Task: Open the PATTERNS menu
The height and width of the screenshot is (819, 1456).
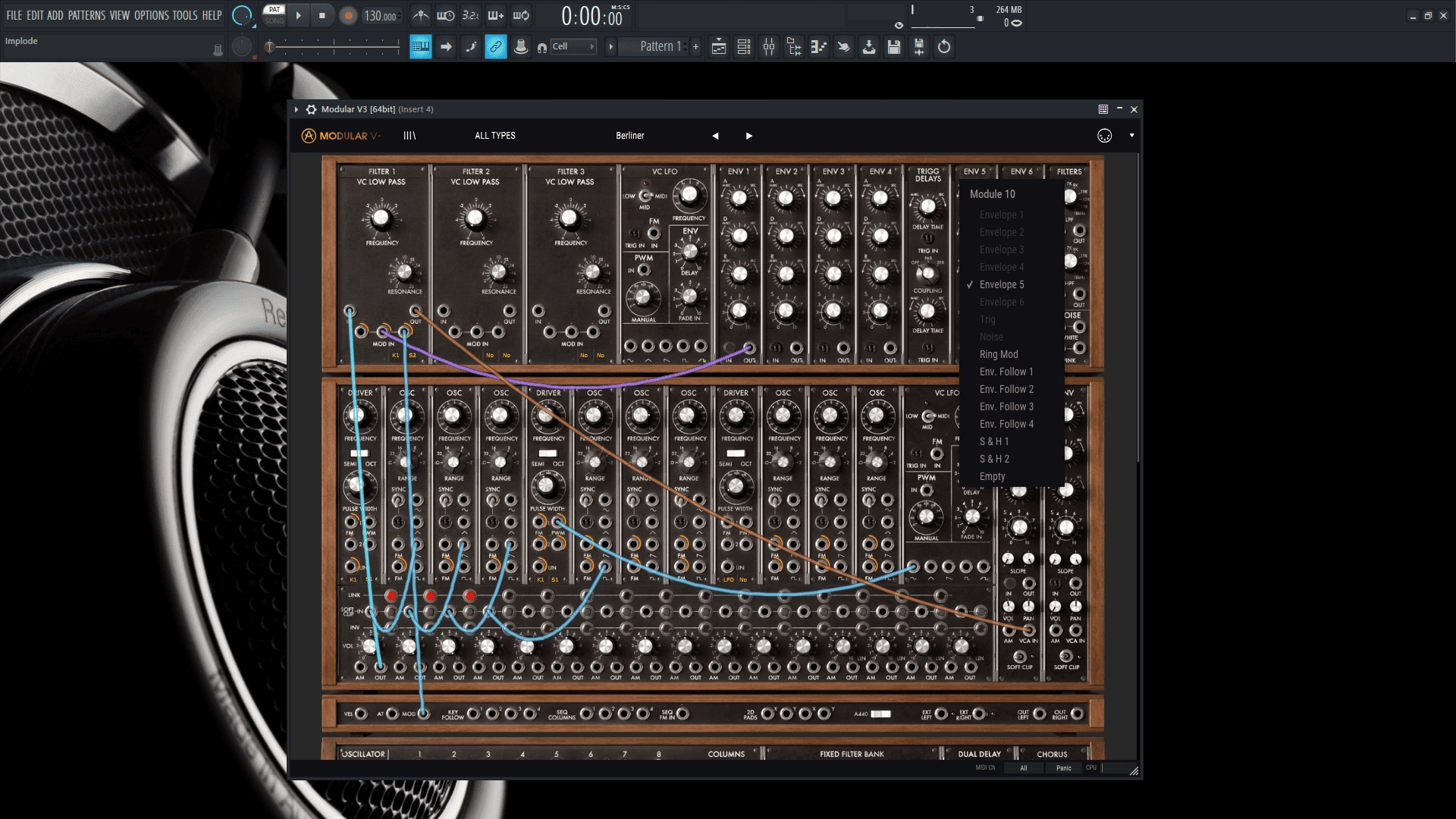Action: 86,15
